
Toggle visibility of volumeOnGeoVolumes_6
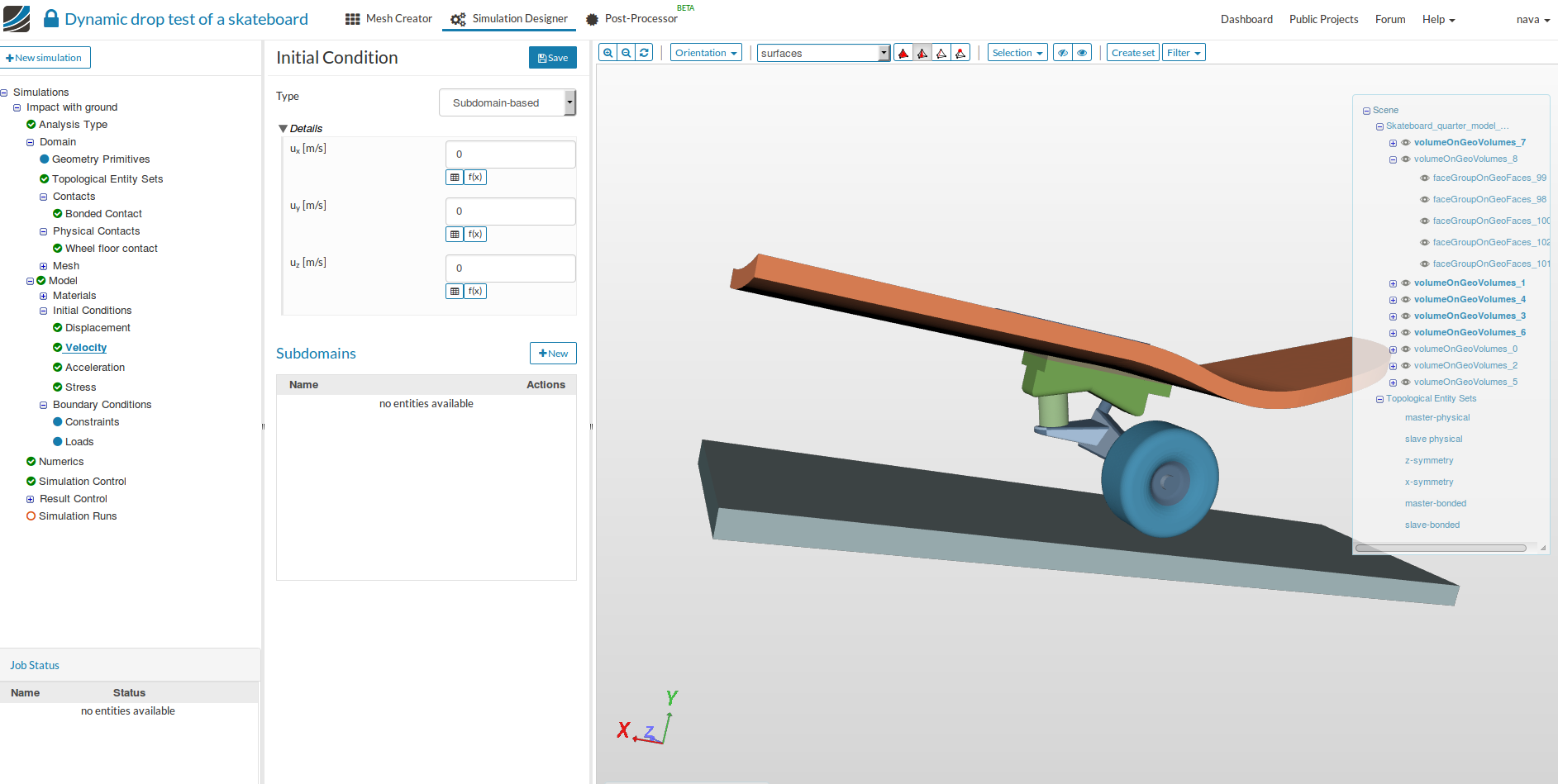(1405, 333)
